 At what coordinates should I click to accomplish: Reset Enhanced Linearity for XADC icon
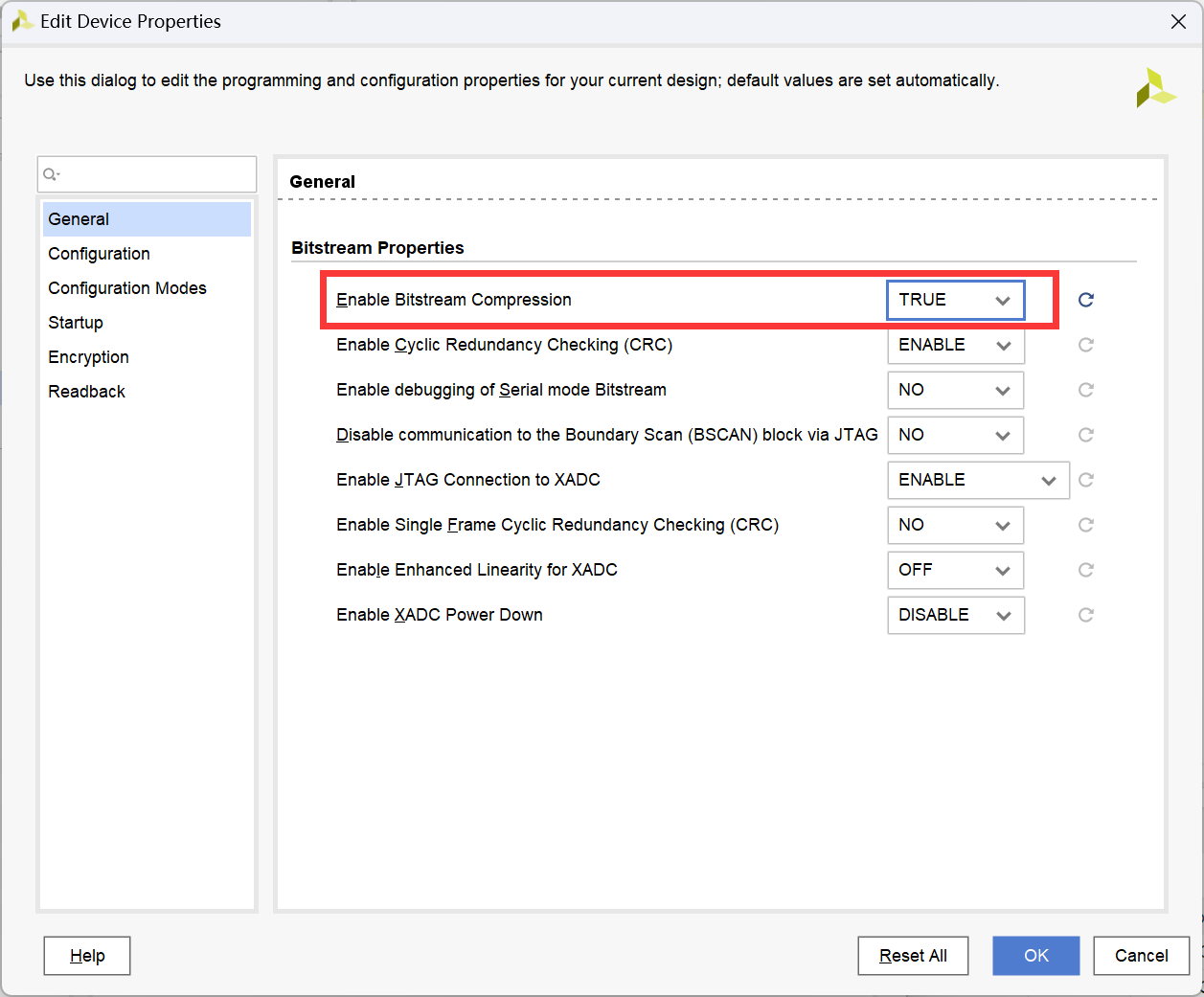click(1085, 570)
